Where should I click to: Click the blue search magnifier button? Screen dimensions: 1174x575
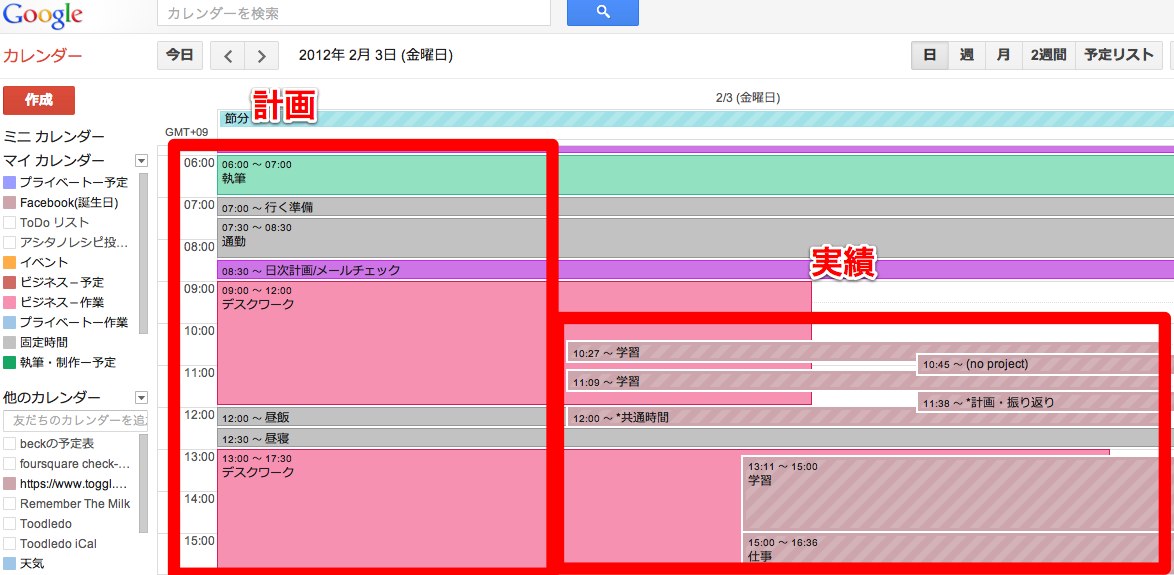click(602, 13)
